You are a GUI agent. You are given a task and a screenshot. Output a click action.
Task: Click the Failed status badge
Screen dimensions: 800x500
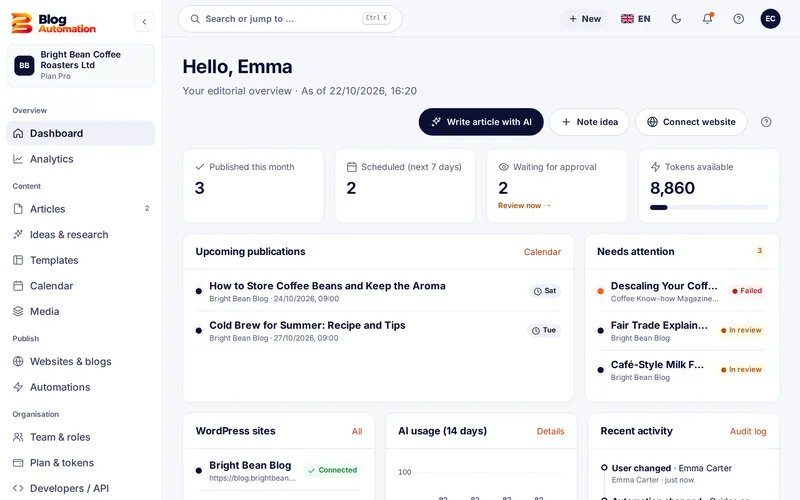(x=747, y=291)
